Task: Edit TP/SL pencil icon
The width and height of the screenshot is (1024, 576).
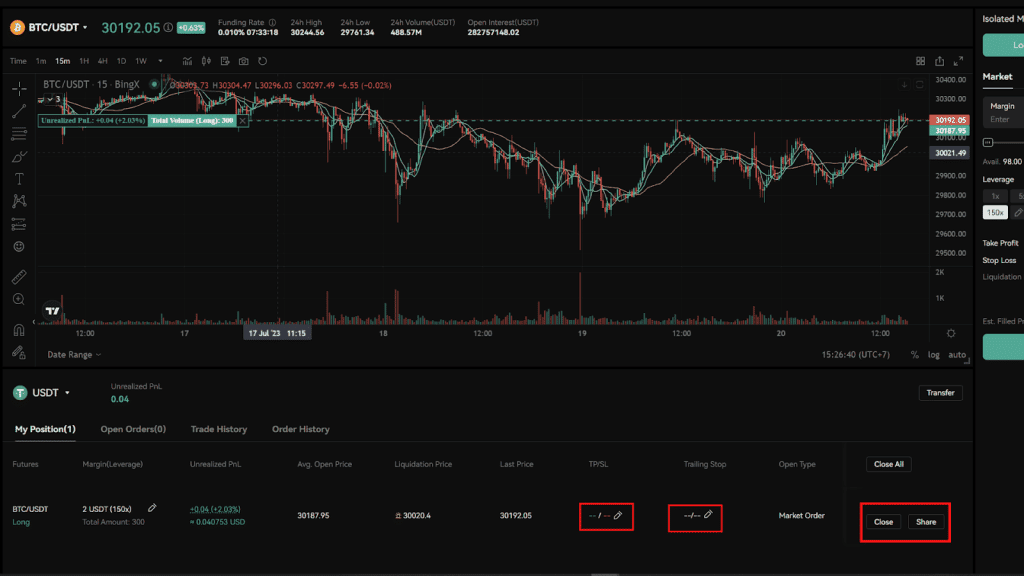Action: coord(618,516)
